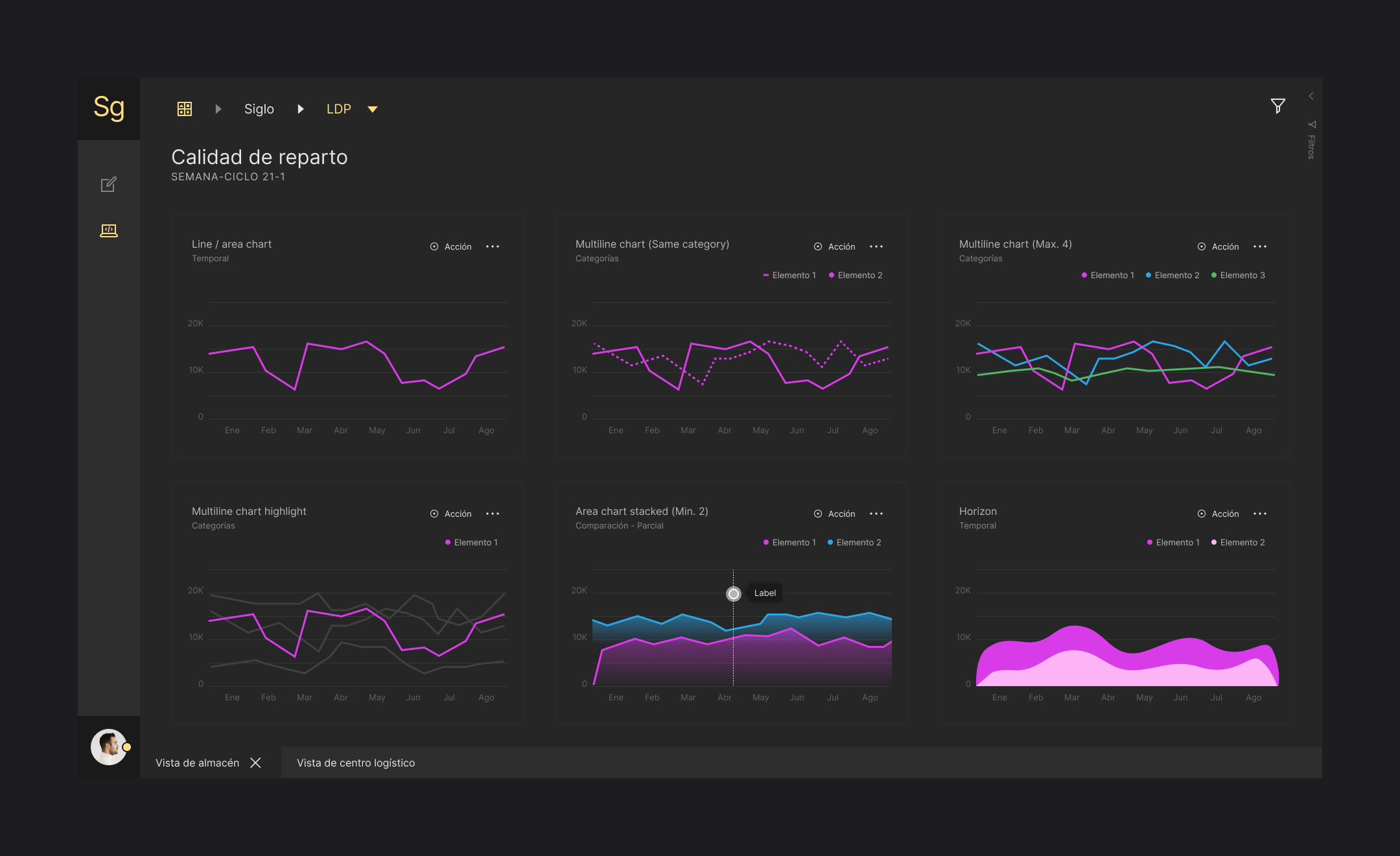Click the breadcrumb arrow before Siglo
This screenshot has height=856, width=1400.
218,109
